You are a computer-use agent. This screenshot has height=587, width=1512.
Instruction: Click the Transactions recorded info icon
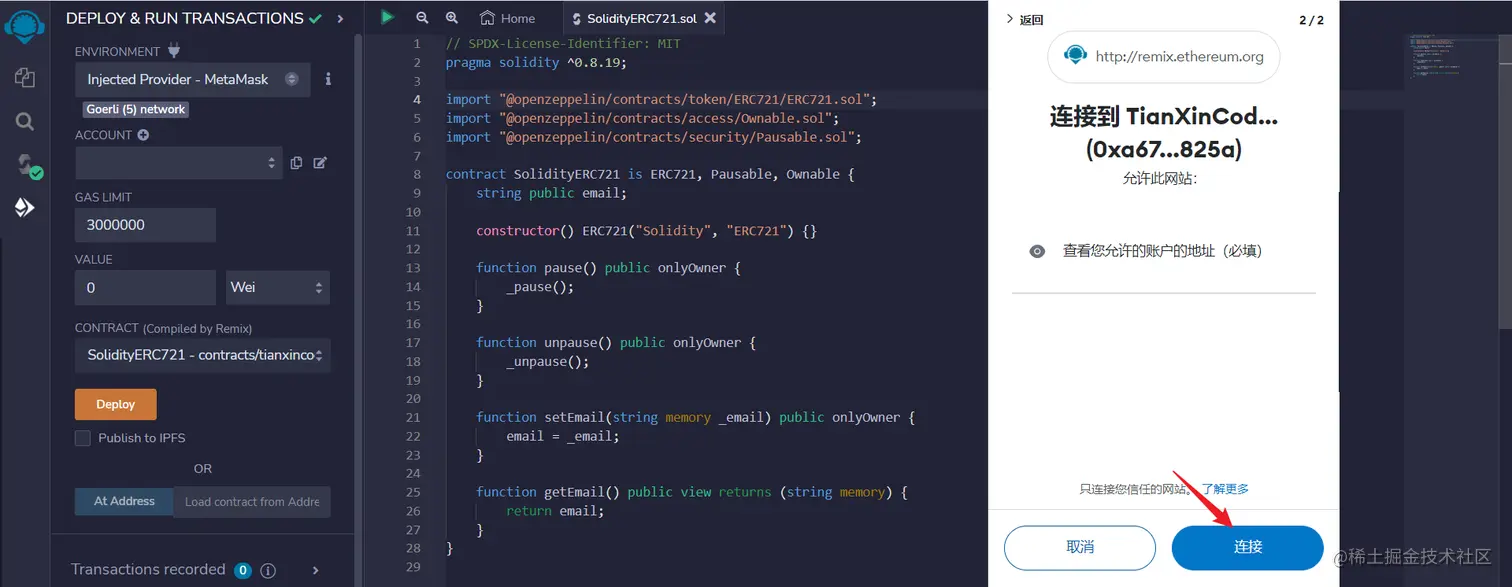[x=268, y=571]
